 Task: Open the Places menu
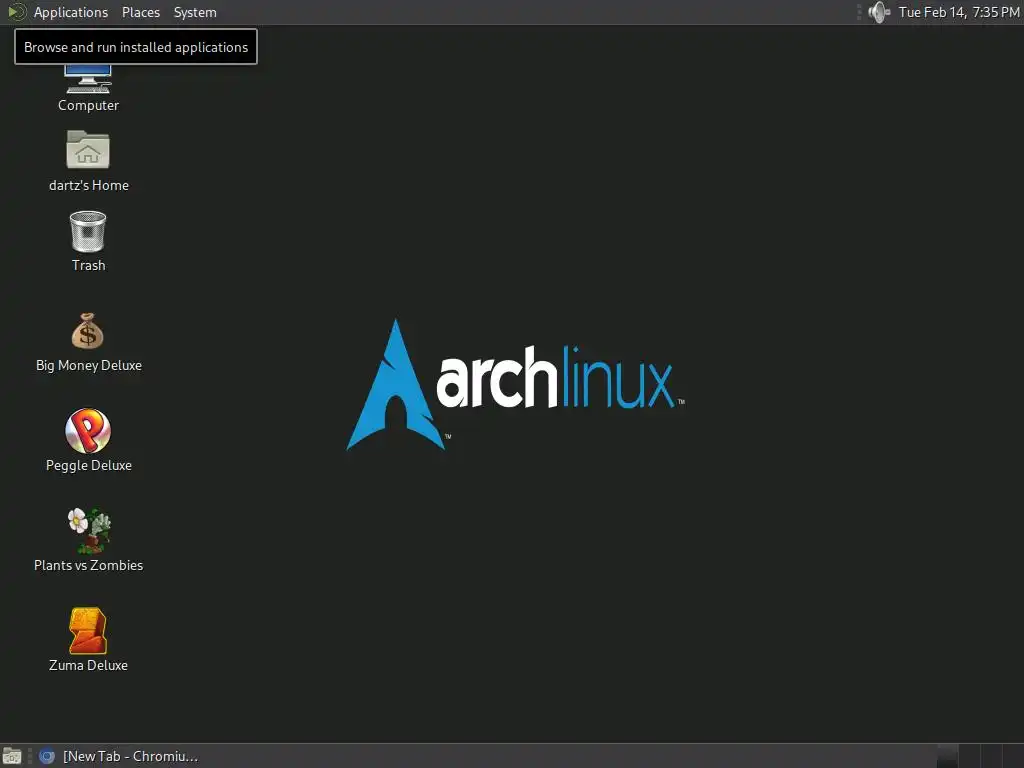pyautogui.click(x=141, y=12)
